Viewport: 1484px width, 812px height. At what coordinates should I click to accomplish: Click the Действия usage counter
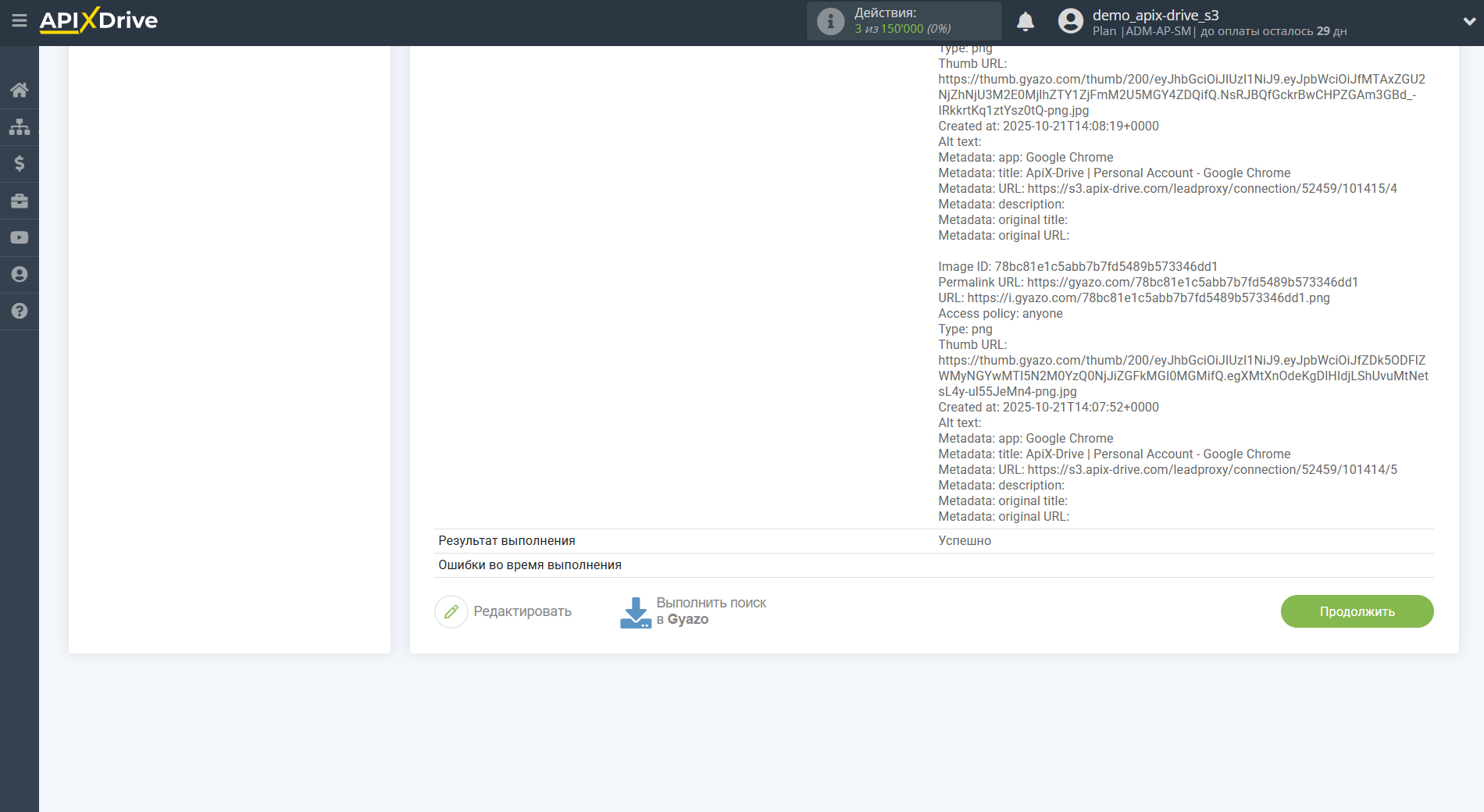902,21
